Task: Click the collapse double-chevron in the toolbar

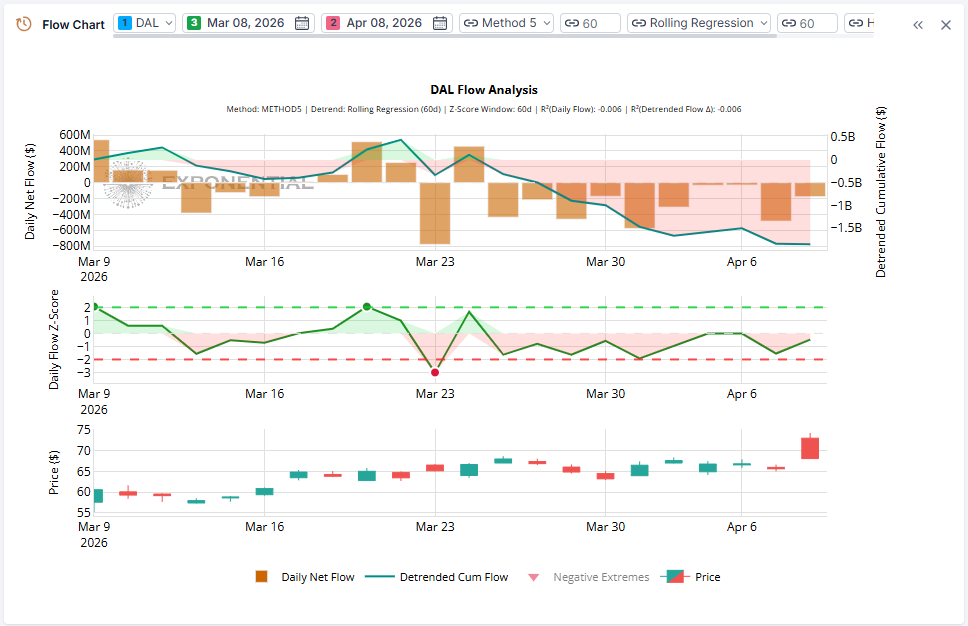Action: coord(918,24)
